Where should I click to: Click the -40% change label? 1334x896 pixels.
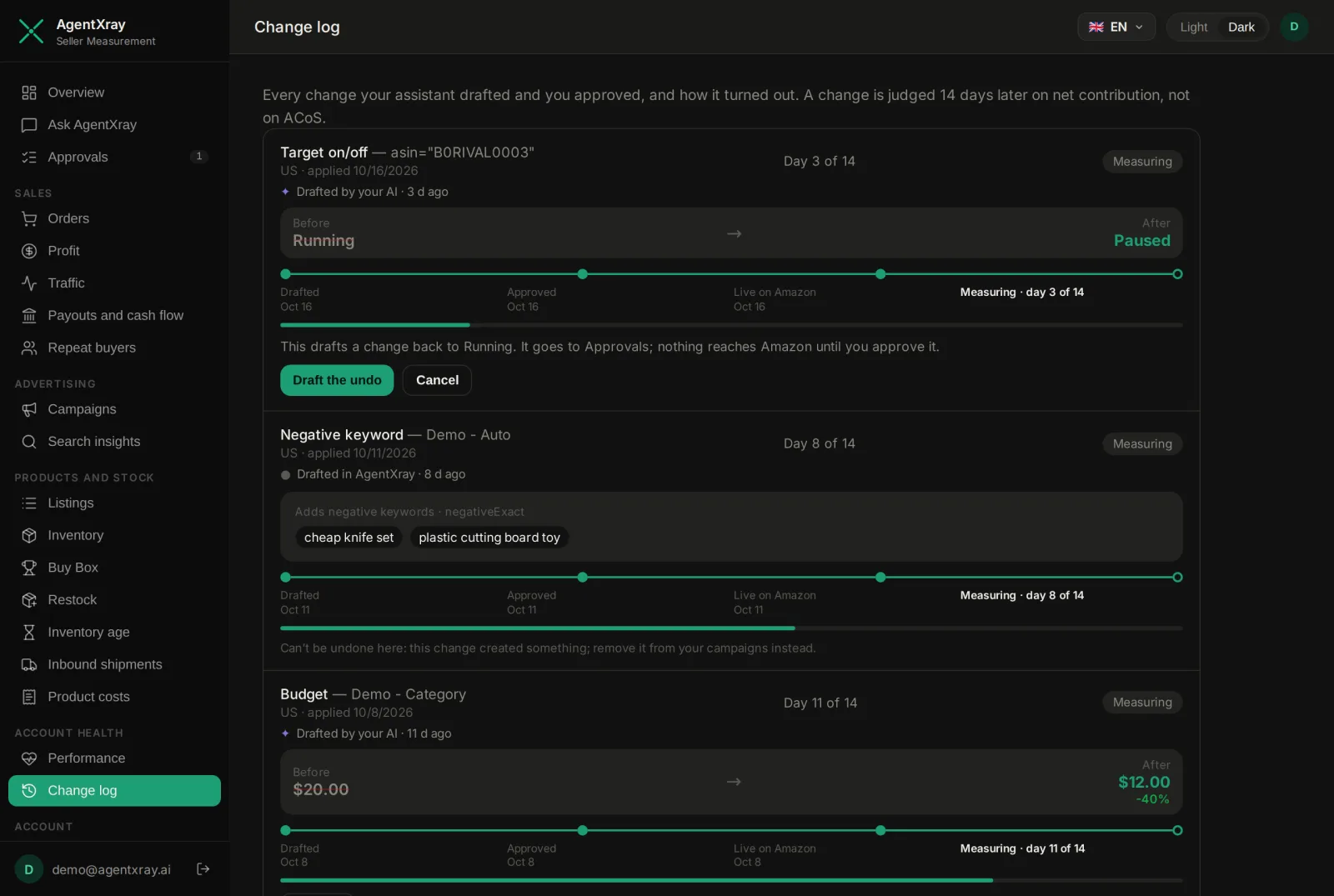pos(1152,799)
